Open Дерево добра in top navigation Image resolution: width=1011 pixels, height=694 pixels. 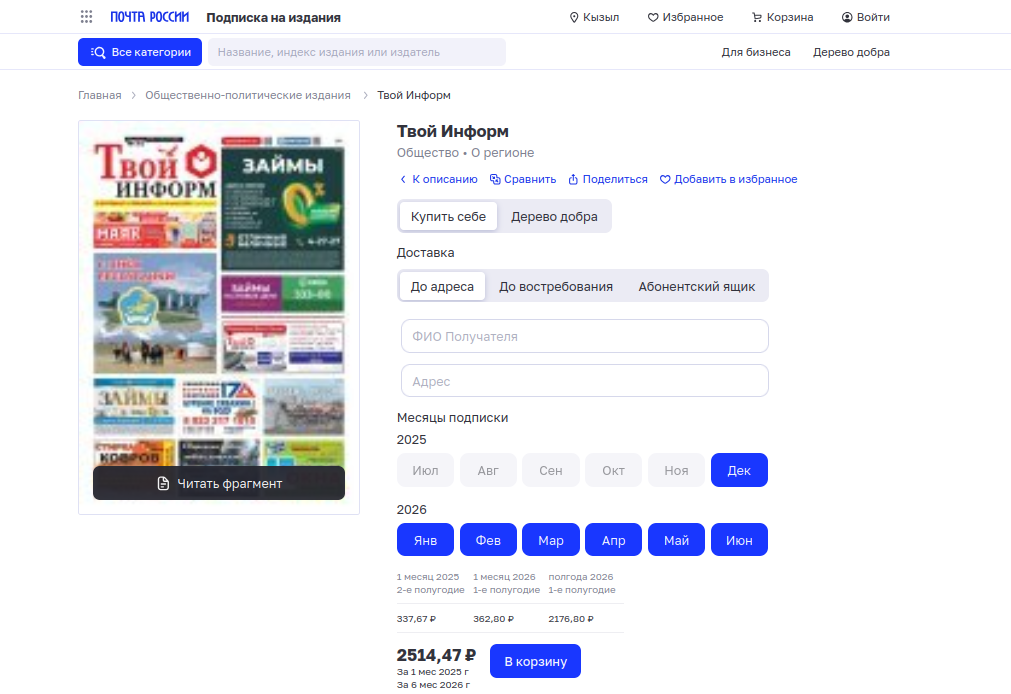coord(851,52)
